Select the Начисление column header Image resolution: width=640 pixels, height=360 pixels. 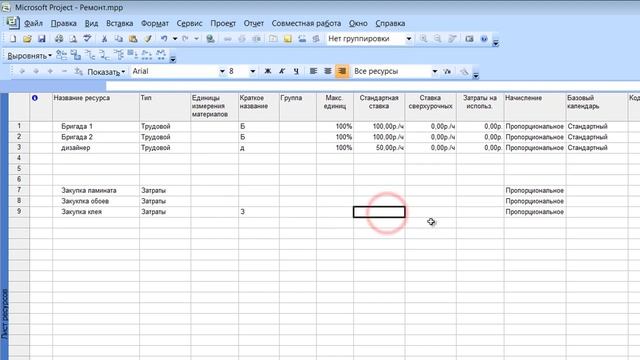(x=535, y=107)
